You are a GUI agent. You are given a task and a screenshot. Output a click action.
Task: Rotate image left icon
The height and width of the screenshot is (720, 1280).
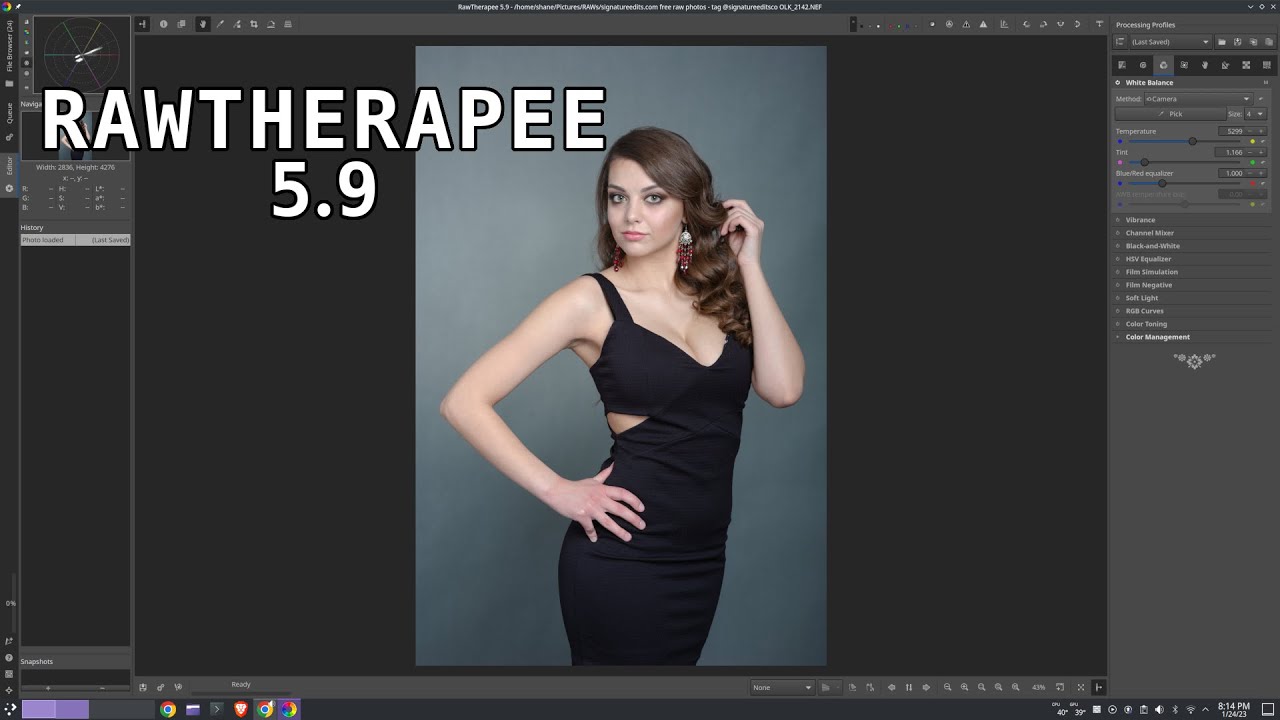1027,24
